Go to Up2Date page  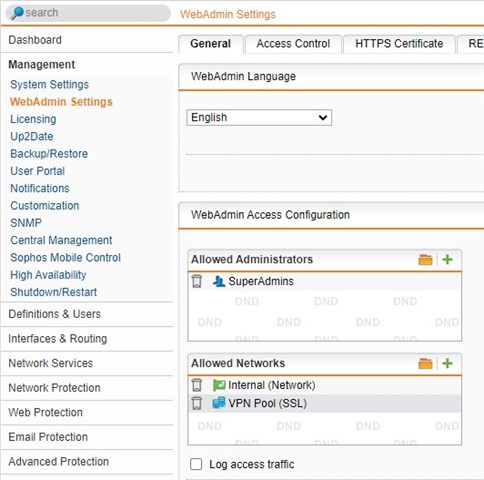click(x=32, y=136)
